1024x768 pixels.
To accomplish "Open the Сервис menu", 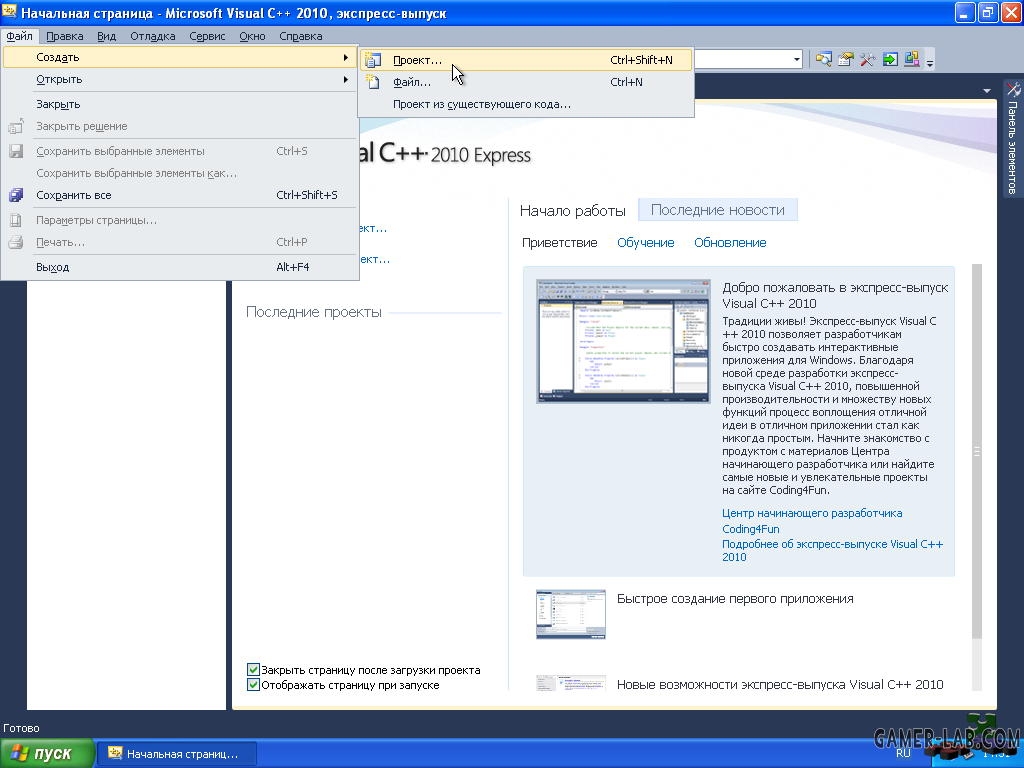I will pyautogui.click(x=207, y=37).
